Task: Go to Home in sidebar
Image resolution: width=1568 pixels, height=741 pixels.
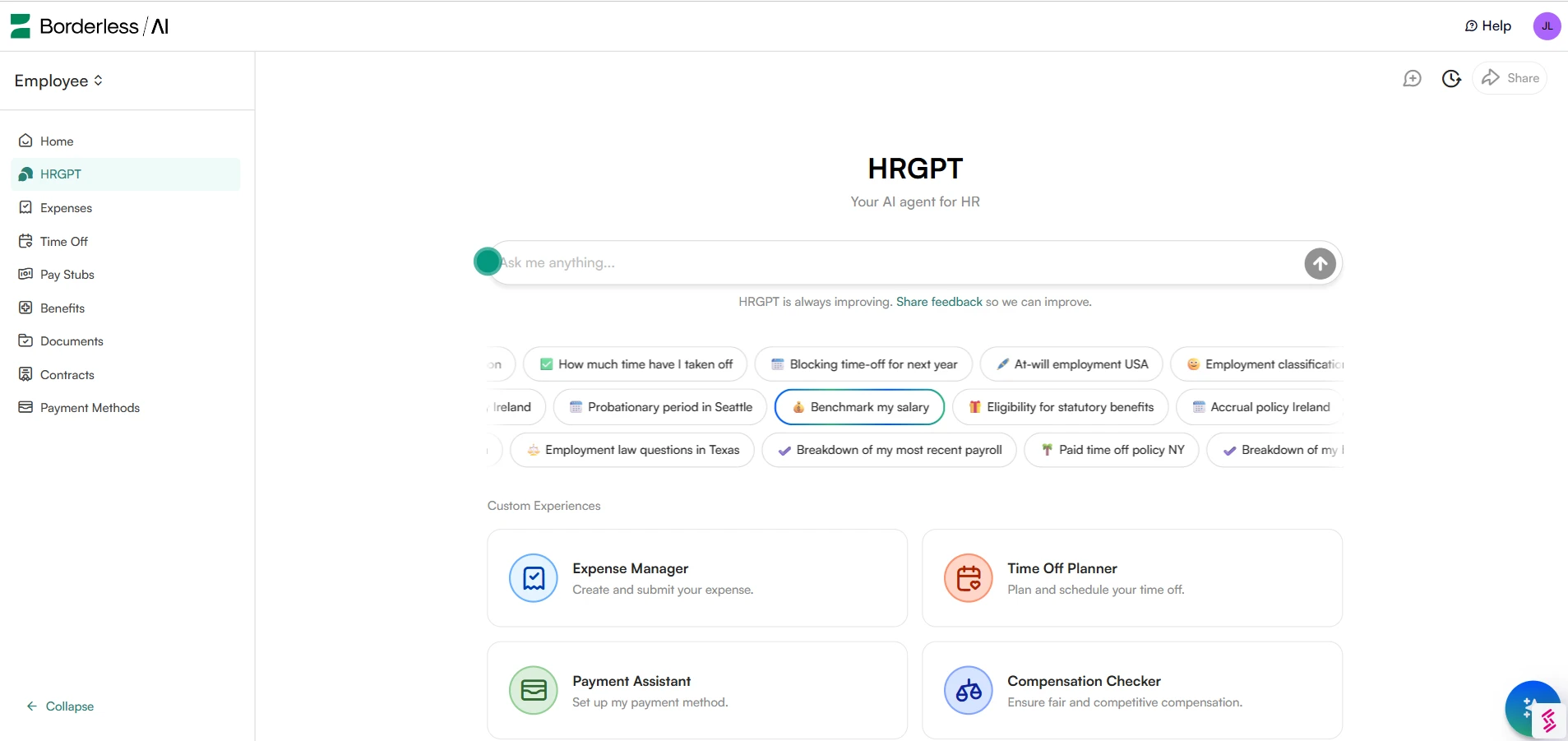Action: 126,141
